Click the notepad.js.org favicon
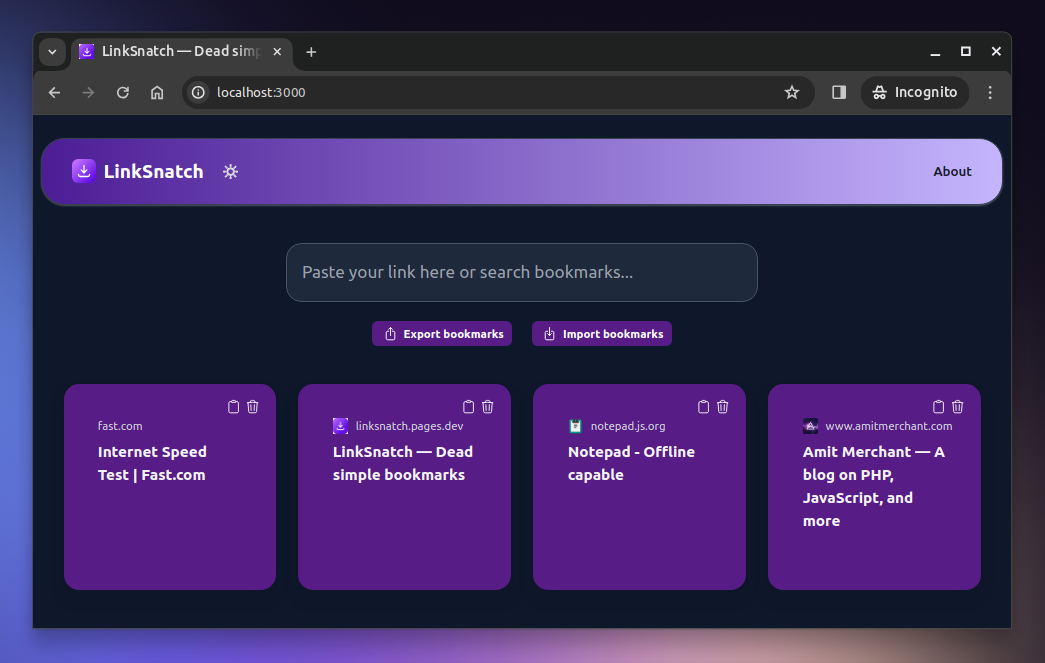Image resolution: width=1045 pixels, height=663 pixels. click(x=575, y=426)
